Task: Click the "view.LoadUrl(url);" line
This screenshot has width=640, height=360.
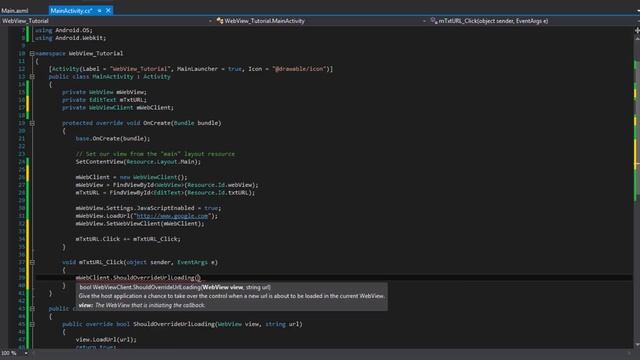Action: (106, 340)
